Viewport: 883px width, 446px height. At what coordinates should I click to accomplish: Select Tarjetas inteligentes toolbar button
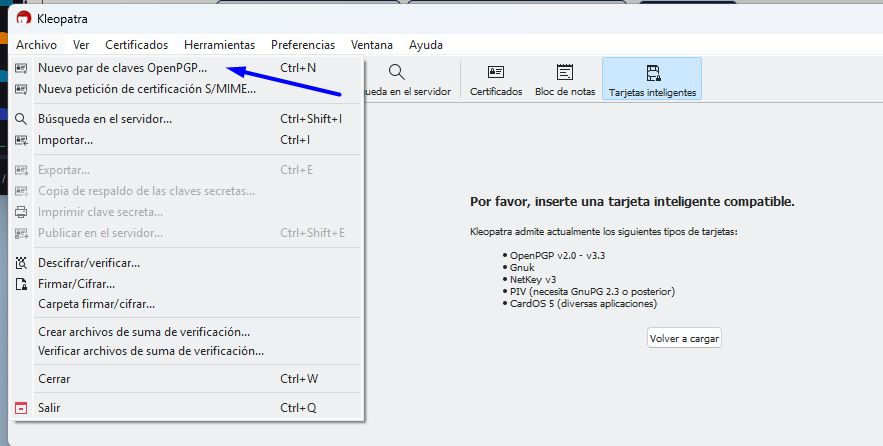click(652, 79)
